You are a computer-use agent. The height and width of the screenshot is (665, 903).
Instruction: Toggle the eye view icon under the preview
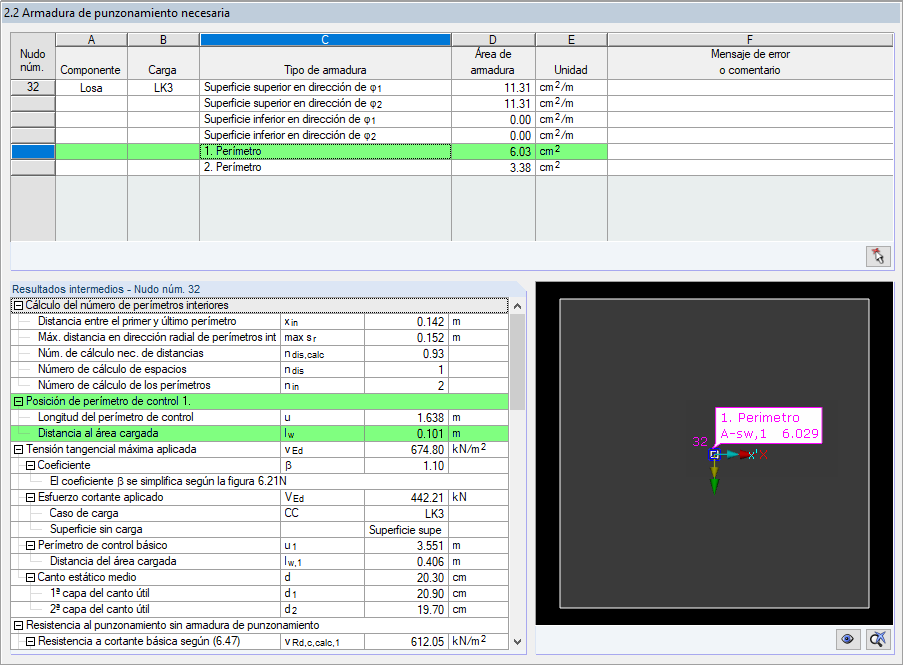click(x=847, y=639)
